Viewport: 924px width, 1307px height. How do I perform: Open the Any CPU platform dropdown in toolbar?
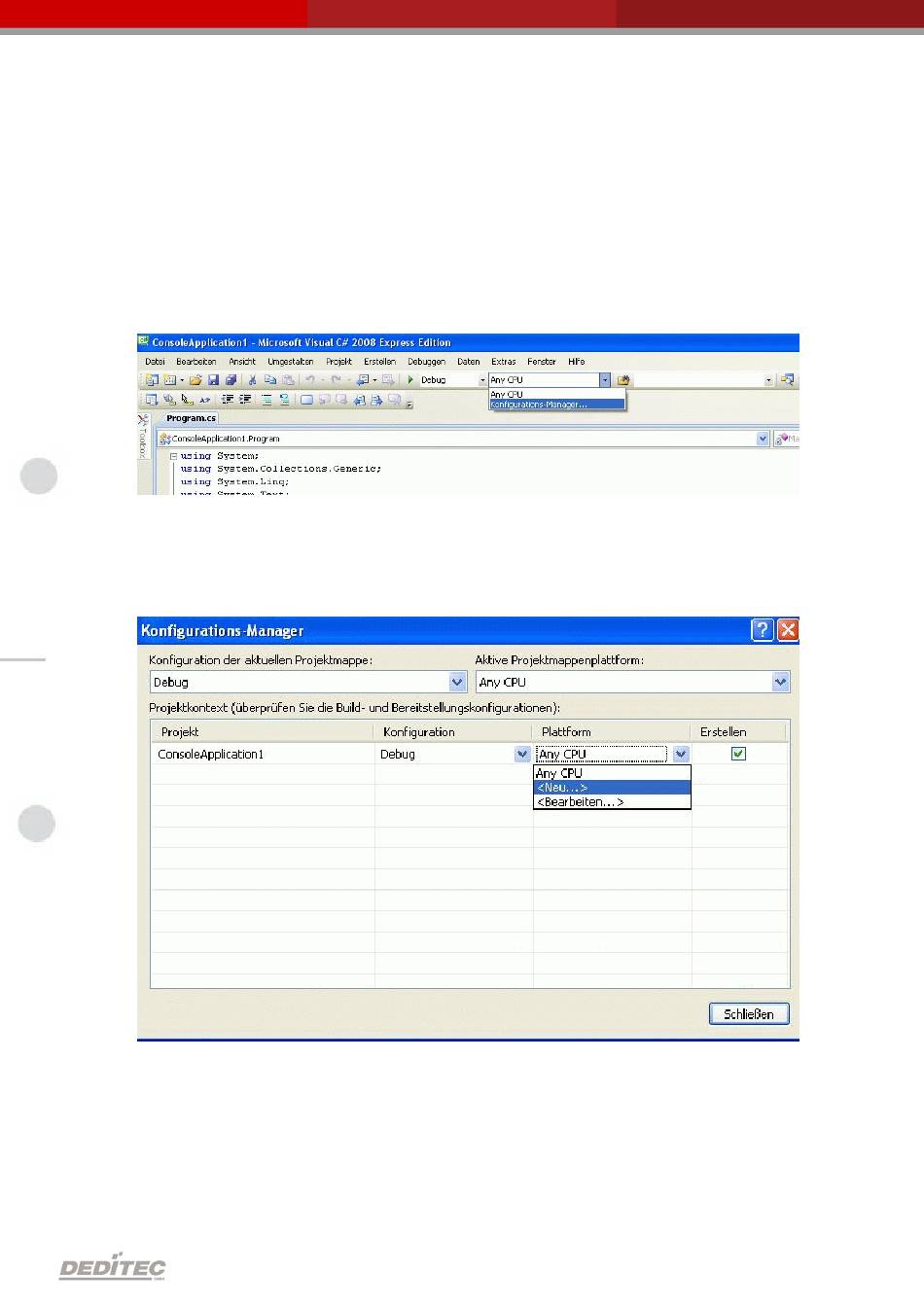(605, 380)
